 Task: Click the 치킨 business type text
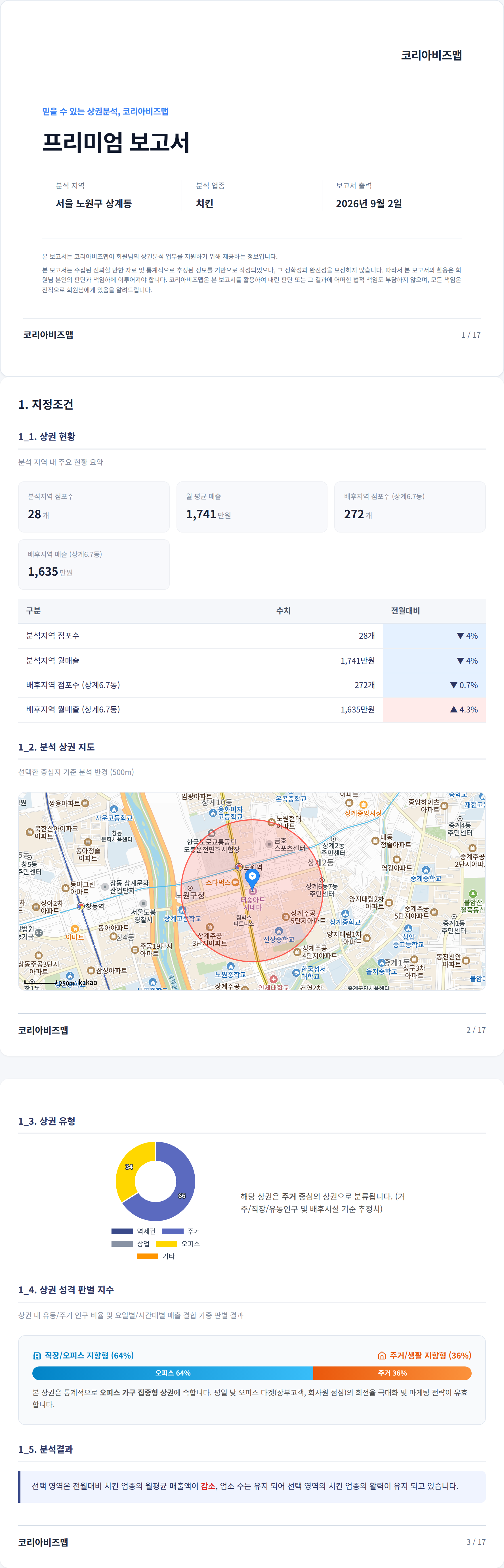pos(205,203)
